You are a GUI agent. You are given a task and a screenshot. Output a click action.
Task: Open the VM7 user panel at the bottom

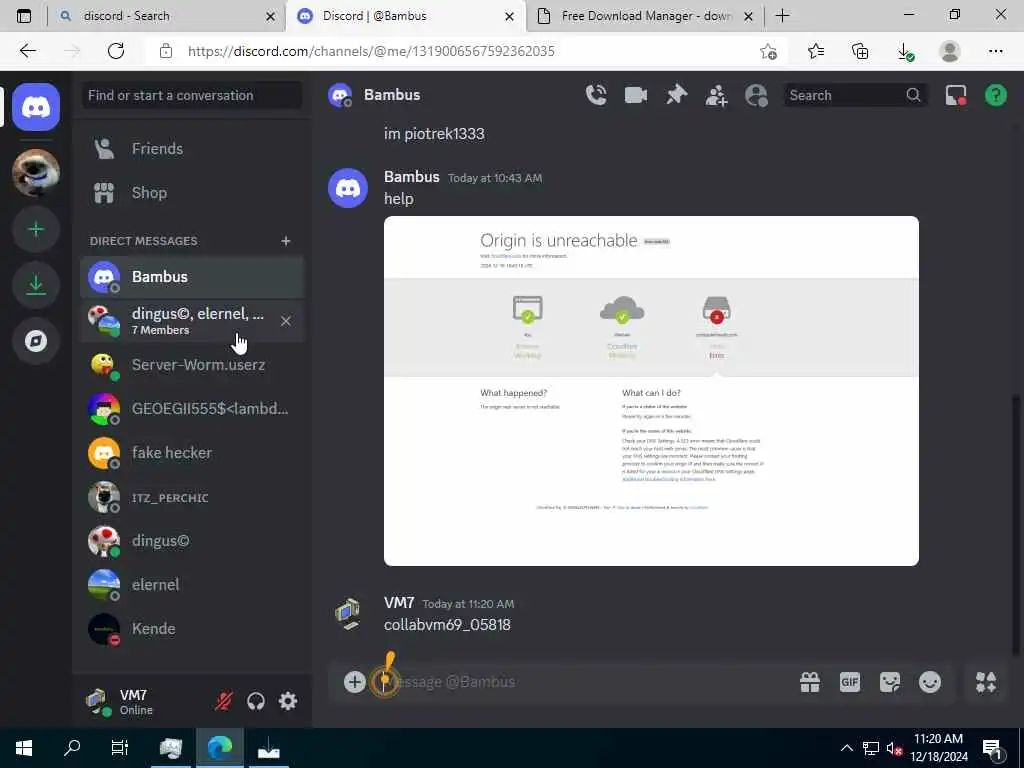coord(142,701)
